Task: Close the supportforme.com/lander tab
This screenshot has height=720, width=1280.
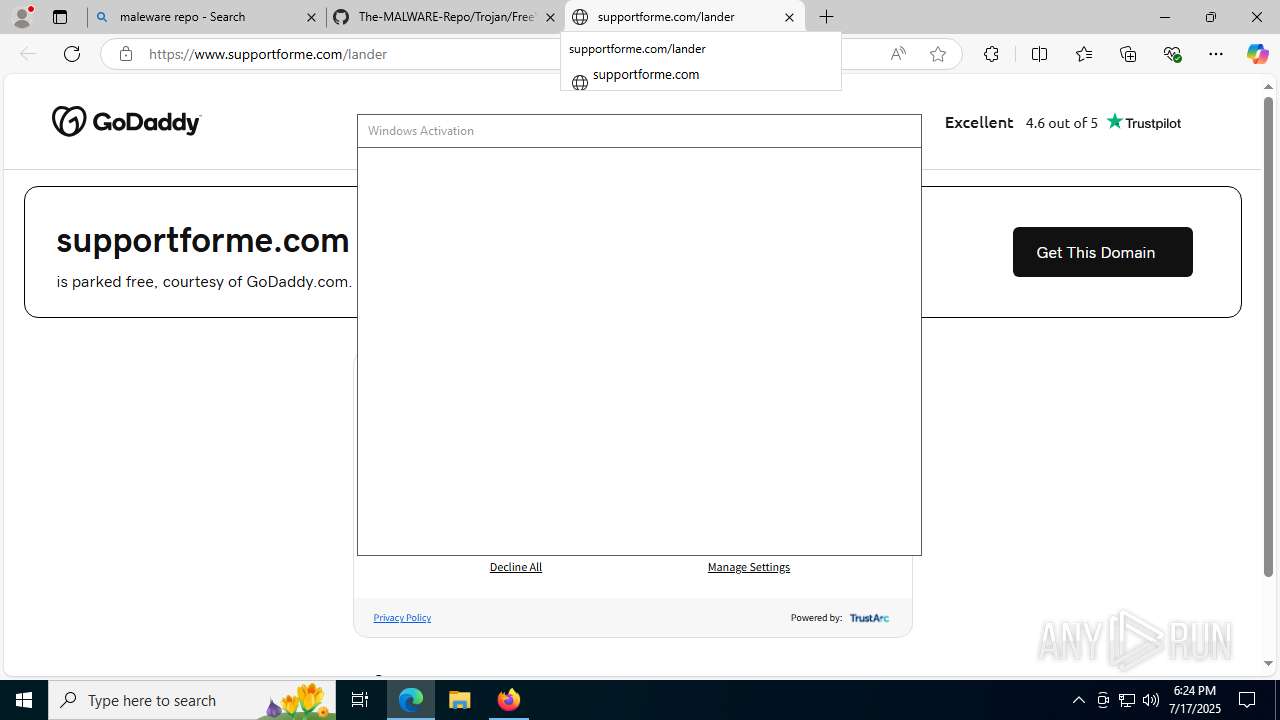Action: tap(789, 17)
